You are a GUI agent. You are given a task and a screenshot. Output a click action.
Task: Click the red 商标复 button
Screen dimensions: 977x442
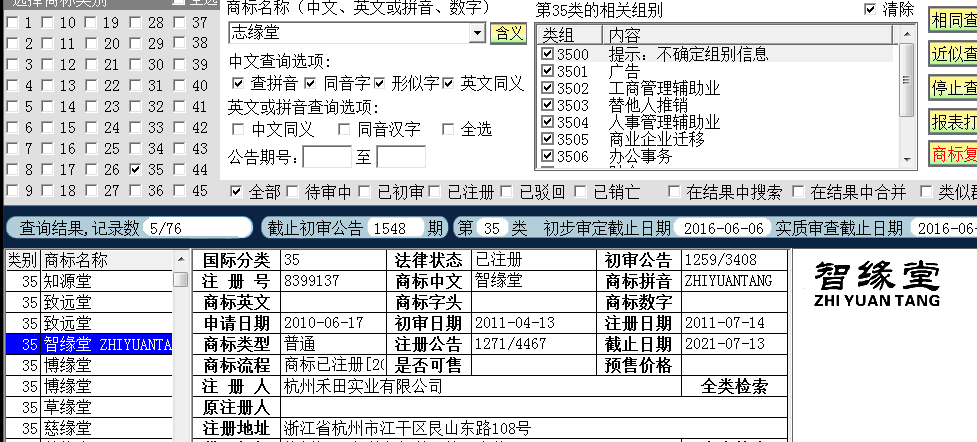(953, 153)
